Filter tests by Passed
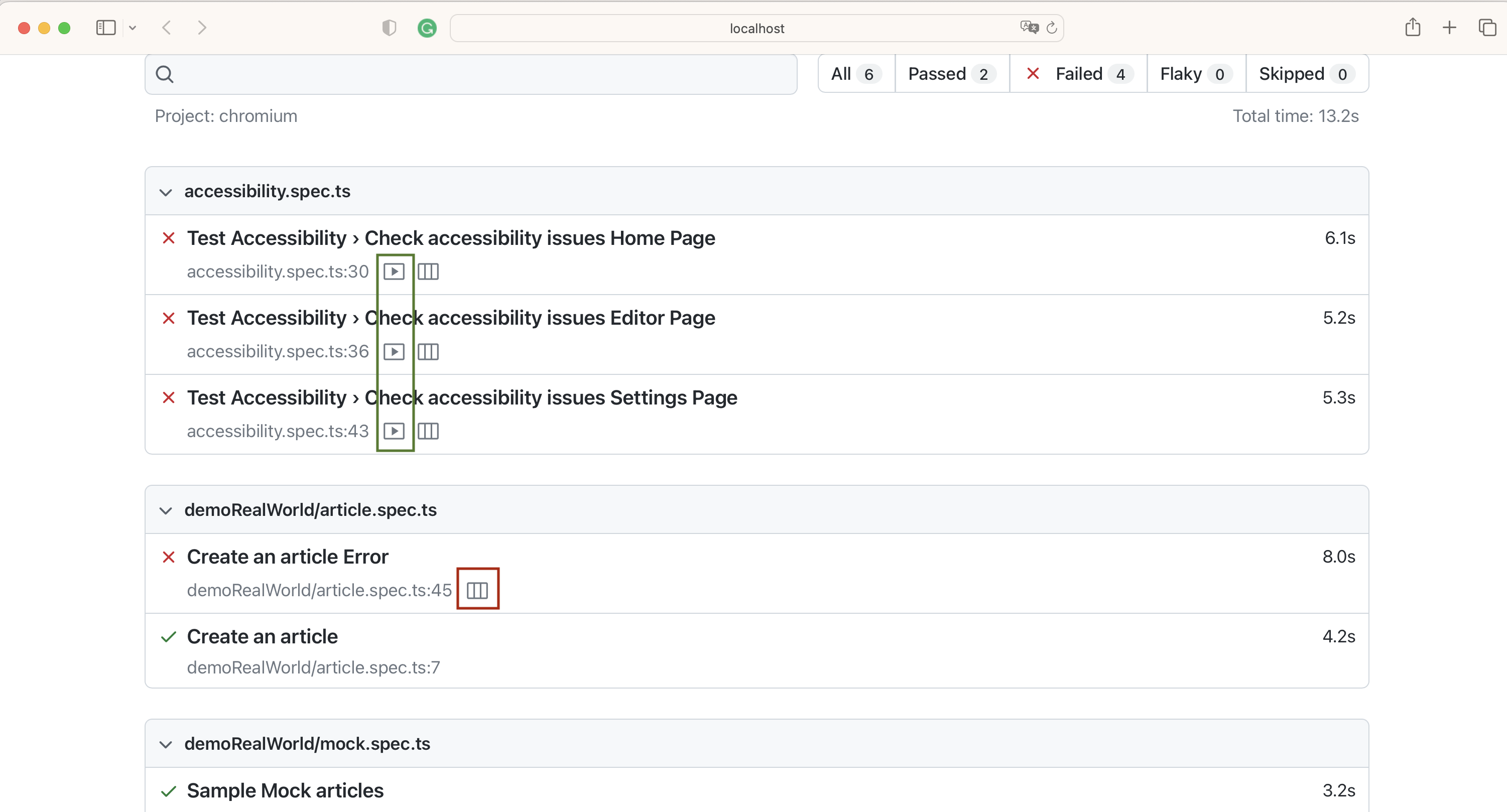This screenshot has width=1507, height=812. point(949,74)
